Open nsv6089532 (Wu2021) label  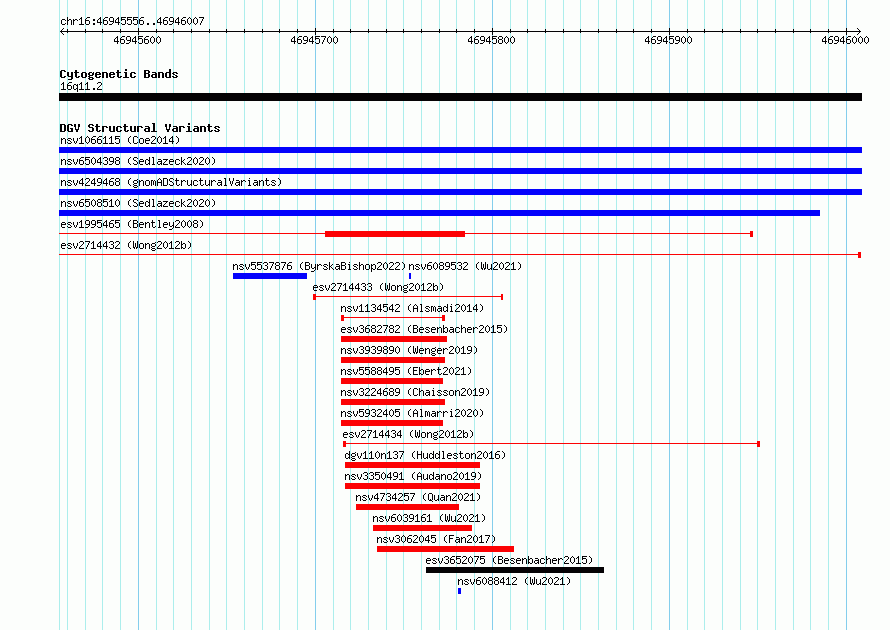click(465, 266)
